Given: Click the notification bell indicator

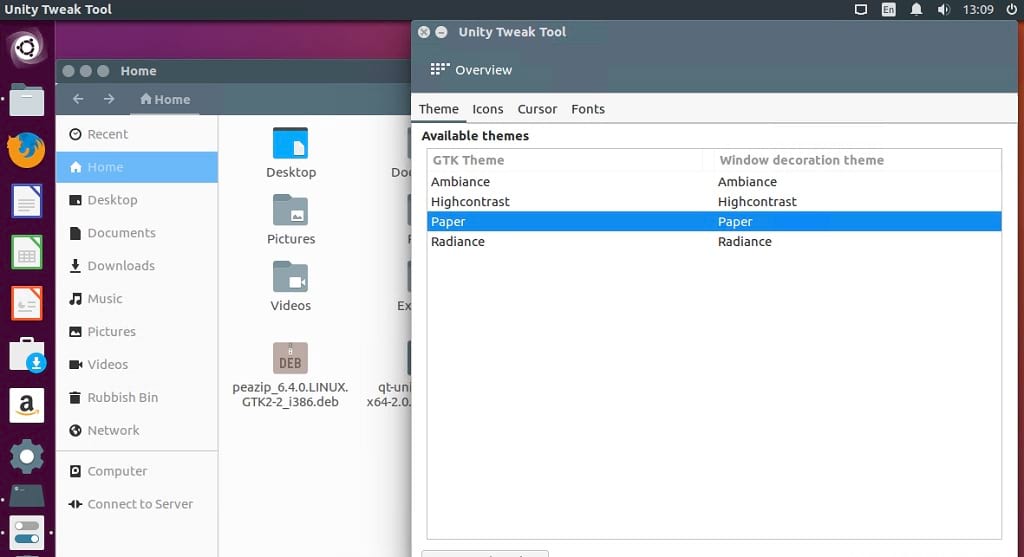Looking at the screenshot, I should pos(916,9).
